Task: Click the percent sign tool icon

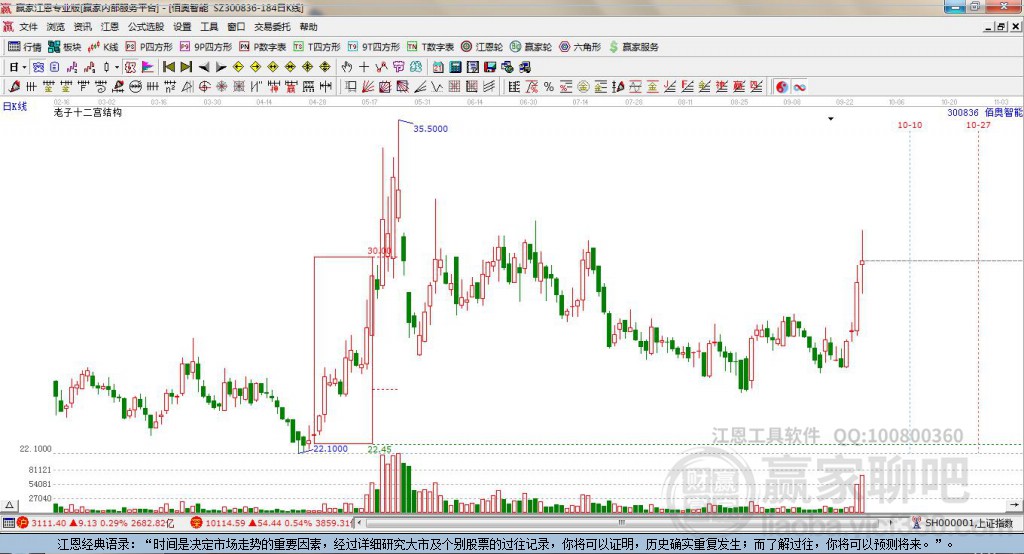Action: tap(549, 87)
